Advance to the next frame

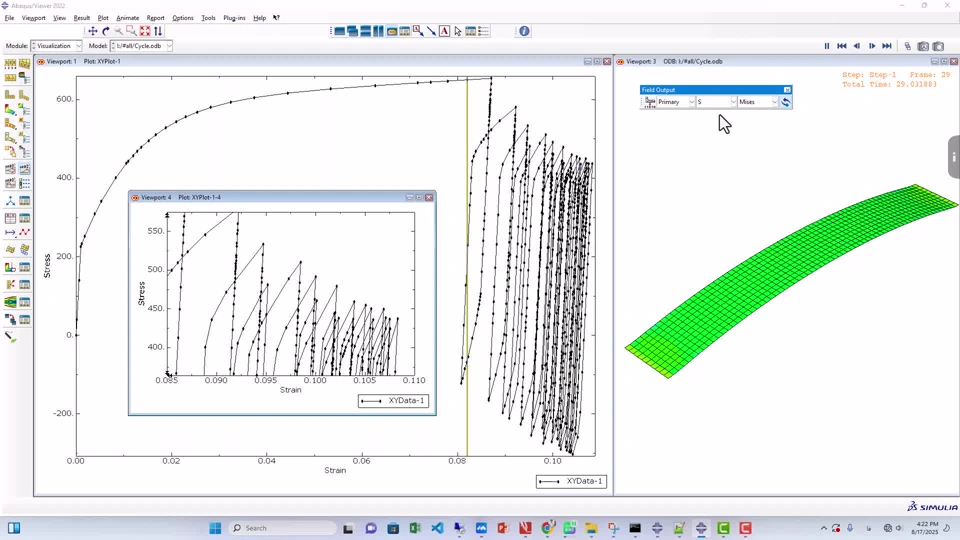(872, 46)
